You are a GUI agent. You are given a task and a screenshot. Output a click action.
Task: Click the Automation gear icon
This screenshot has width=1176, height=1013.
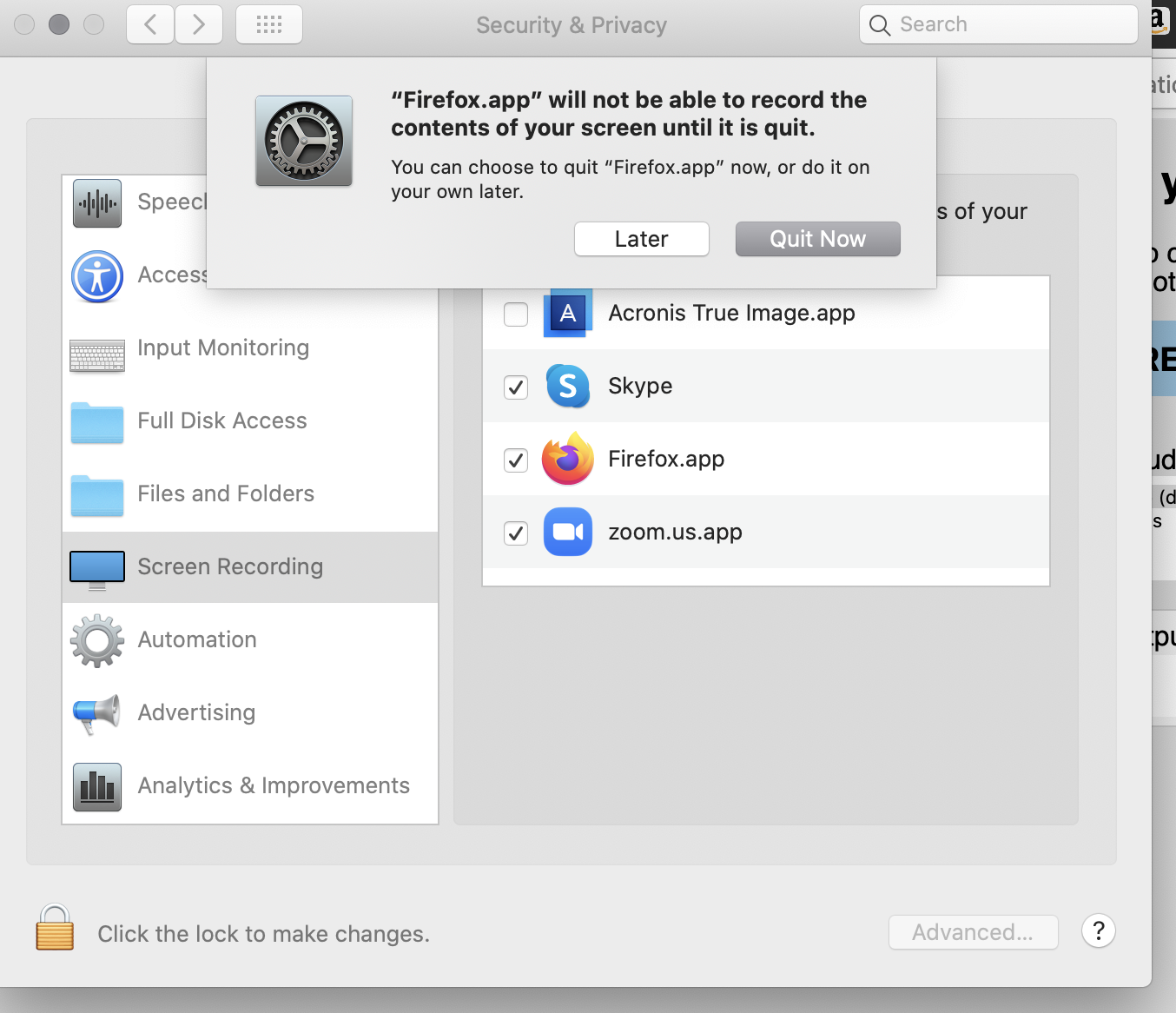(x=97, y=641)
